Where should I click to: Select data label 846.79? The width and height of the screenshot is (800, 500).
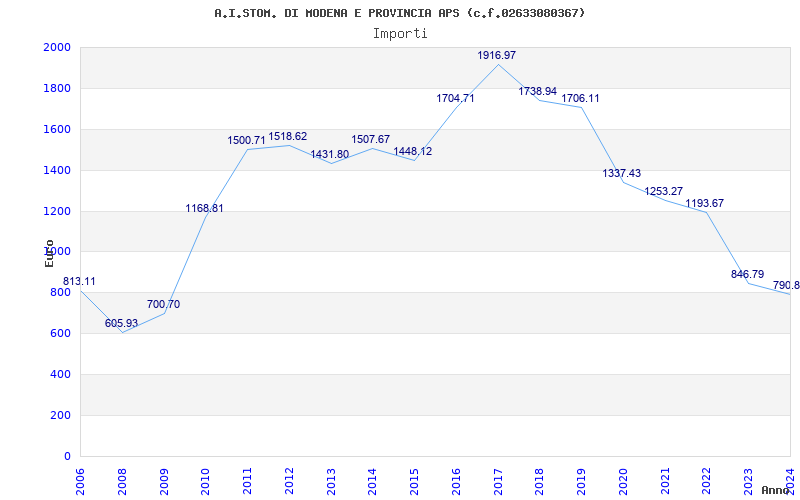747,274
